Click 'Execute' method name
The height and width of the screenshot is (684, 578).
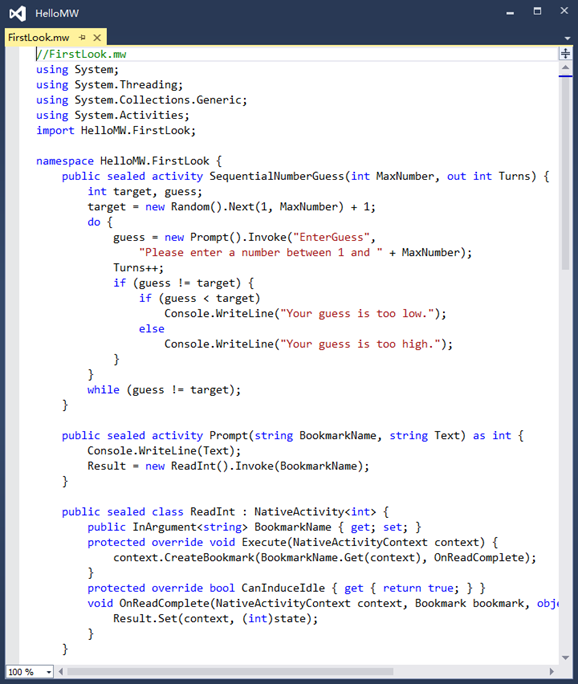click(264, 542)
